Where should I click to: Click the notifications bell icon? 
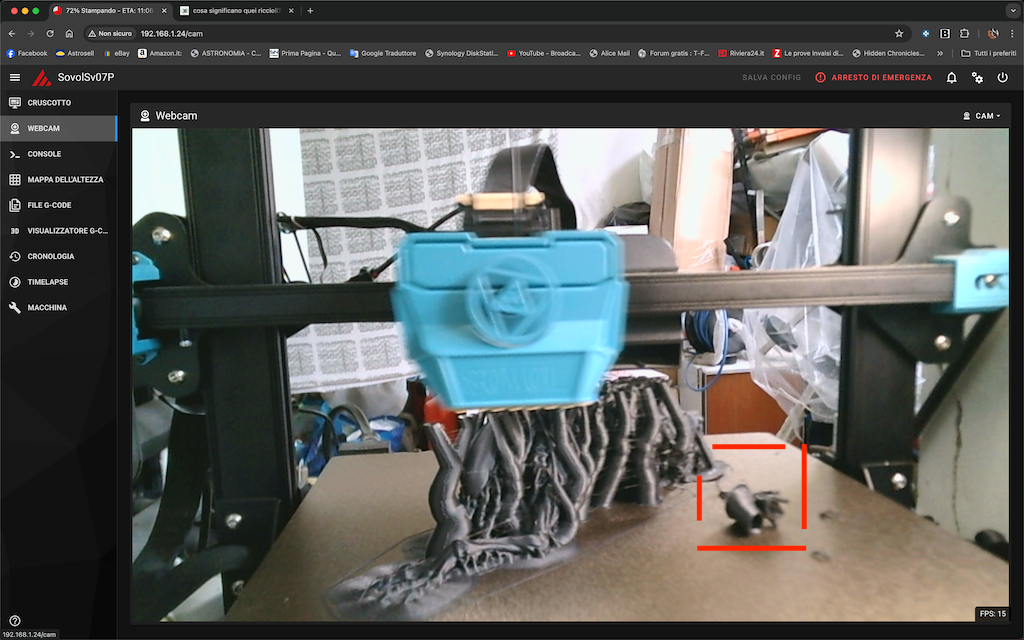[952, 77]
